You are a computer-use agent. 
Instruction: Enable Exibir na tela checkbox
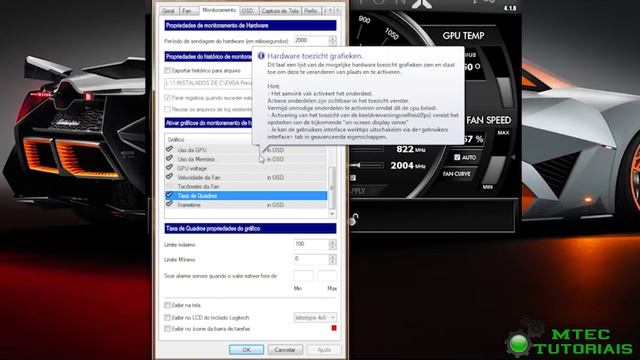167,305
